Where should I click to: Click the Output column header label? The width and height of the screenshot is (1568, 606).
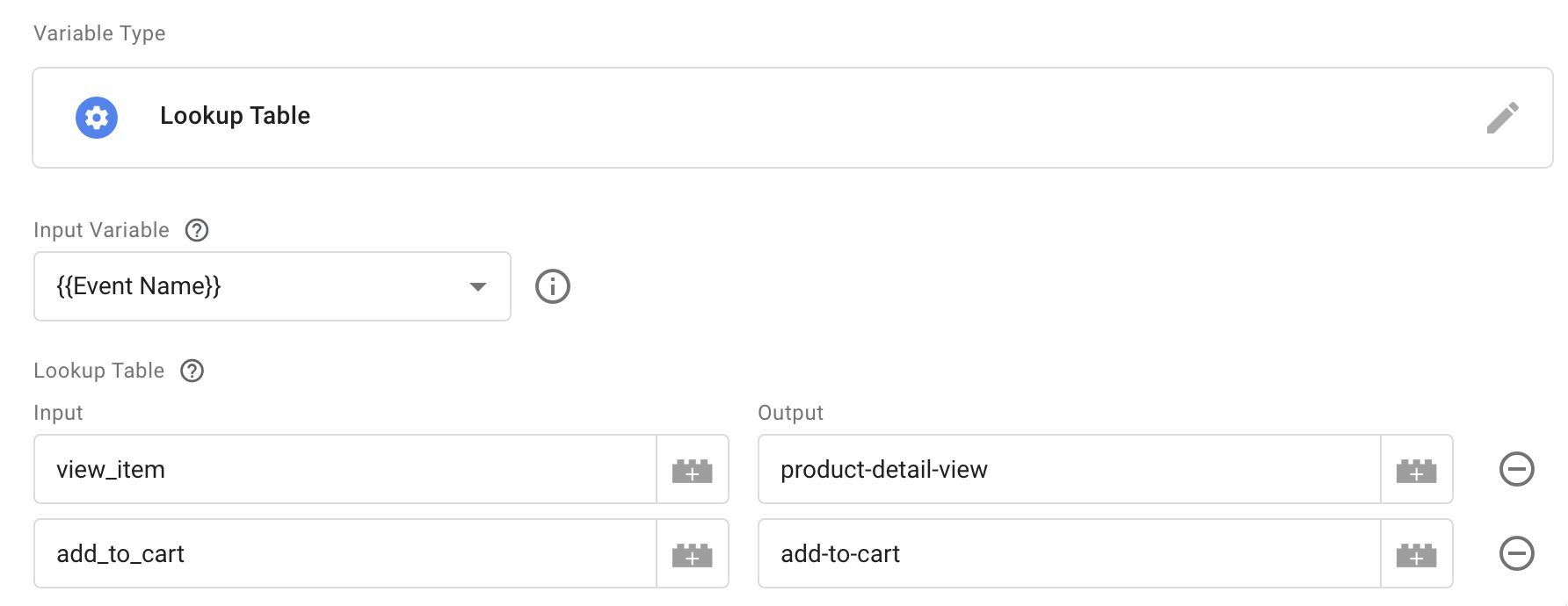coord(790,413)
